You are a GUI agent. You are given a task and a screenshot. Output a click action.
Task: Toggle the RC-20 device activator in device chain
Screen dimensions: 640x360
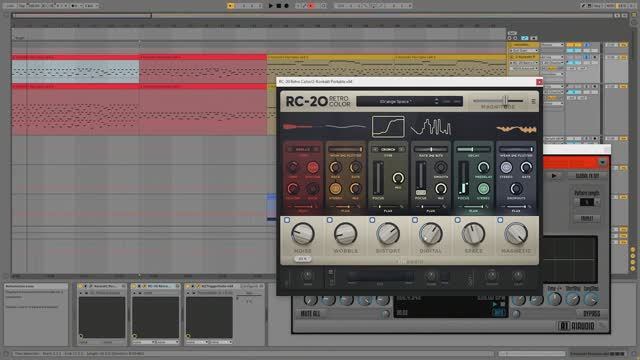[134, 286]
